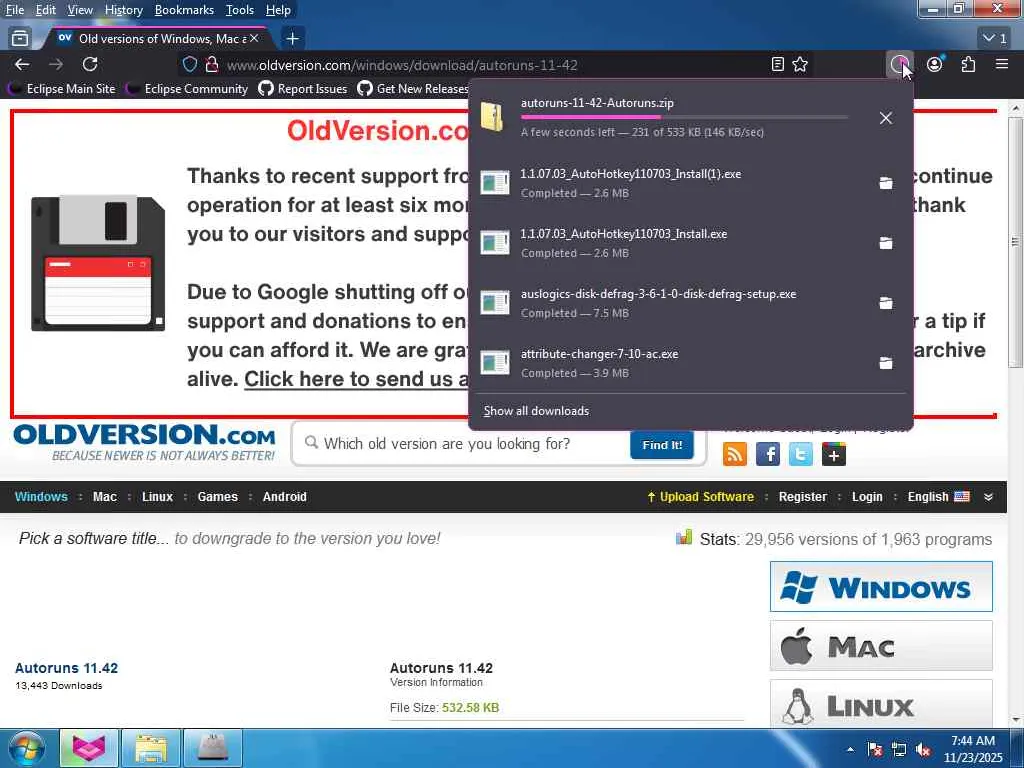Open Eclipse Main Site bookmark
Image resolution: width=1024 pixels, height=768 pixels.
coord(62,89)
